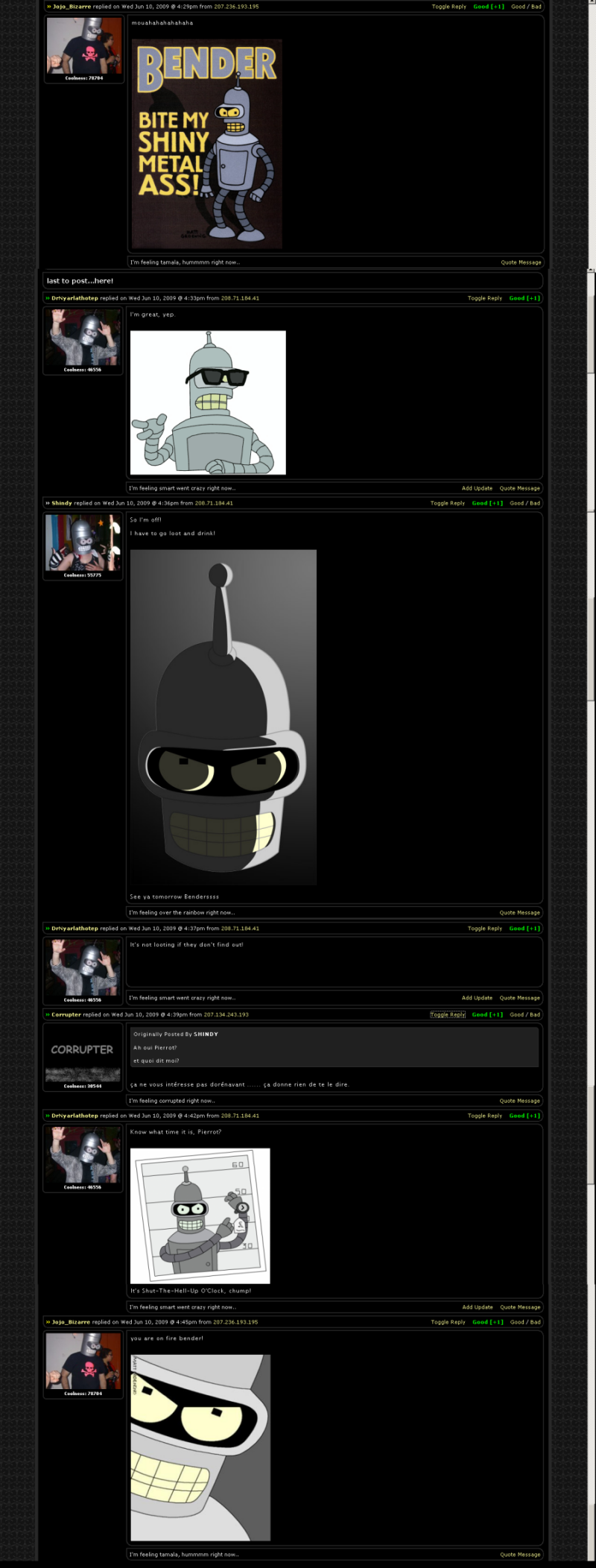Rate Corrupter's 4:39pm post Good [+1]
Viewport: 596px width, 1568px height.
point(487,1014)
